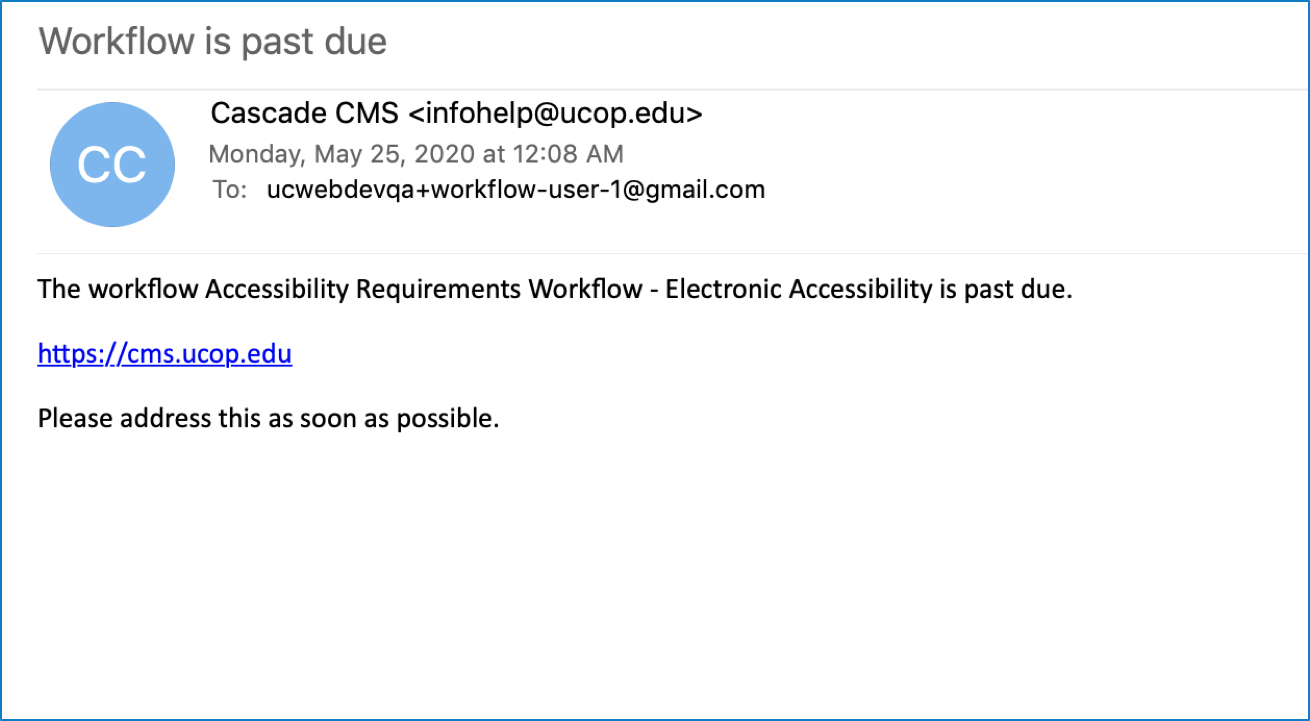The height and width of the screenshot is (721, 1310).
Task: Click the 'To:' recipient label
Action: [230, 189]
